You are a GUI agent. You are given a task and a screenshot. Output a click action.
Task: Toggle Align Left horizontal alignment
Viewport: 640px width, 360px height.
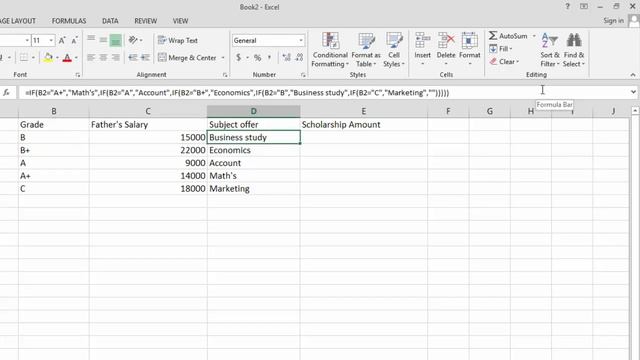point(91,58)
